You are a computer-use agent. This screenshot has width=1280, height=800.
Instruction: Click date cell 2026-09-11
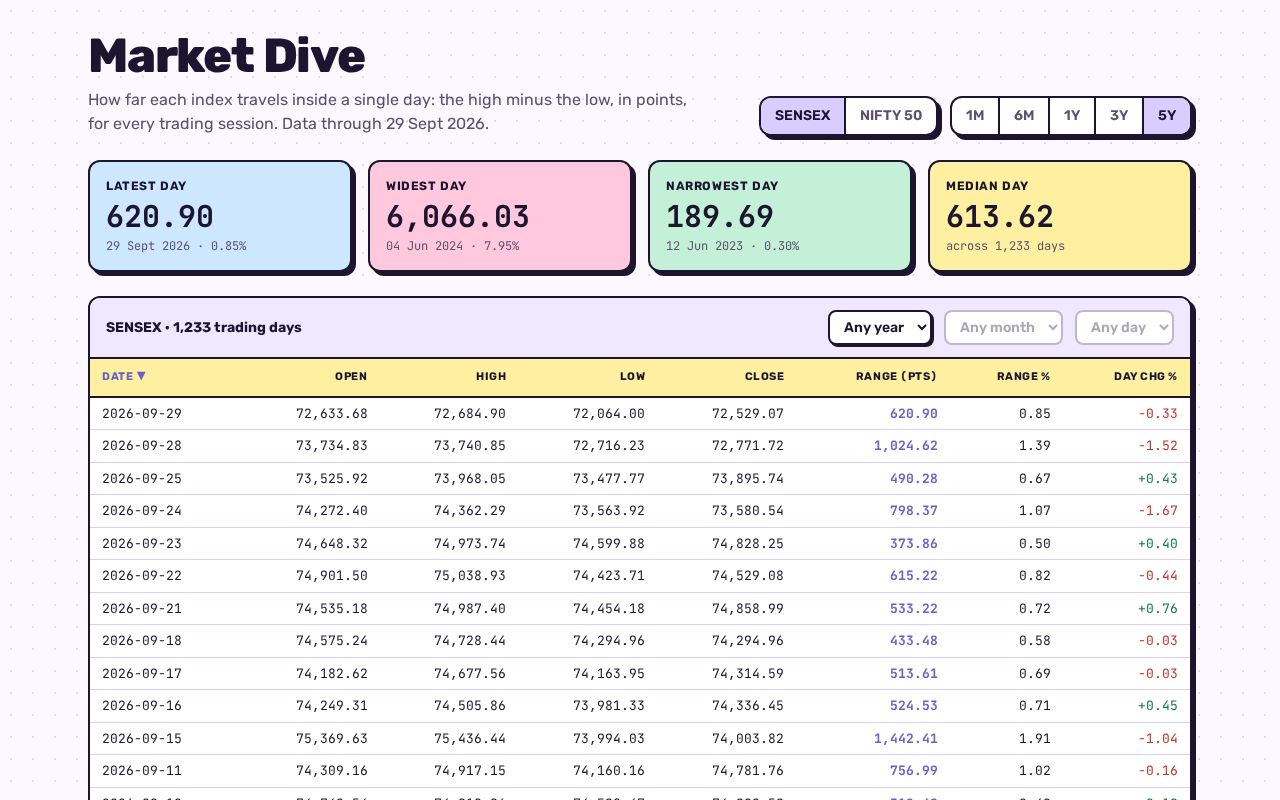[x=142, y=771]
